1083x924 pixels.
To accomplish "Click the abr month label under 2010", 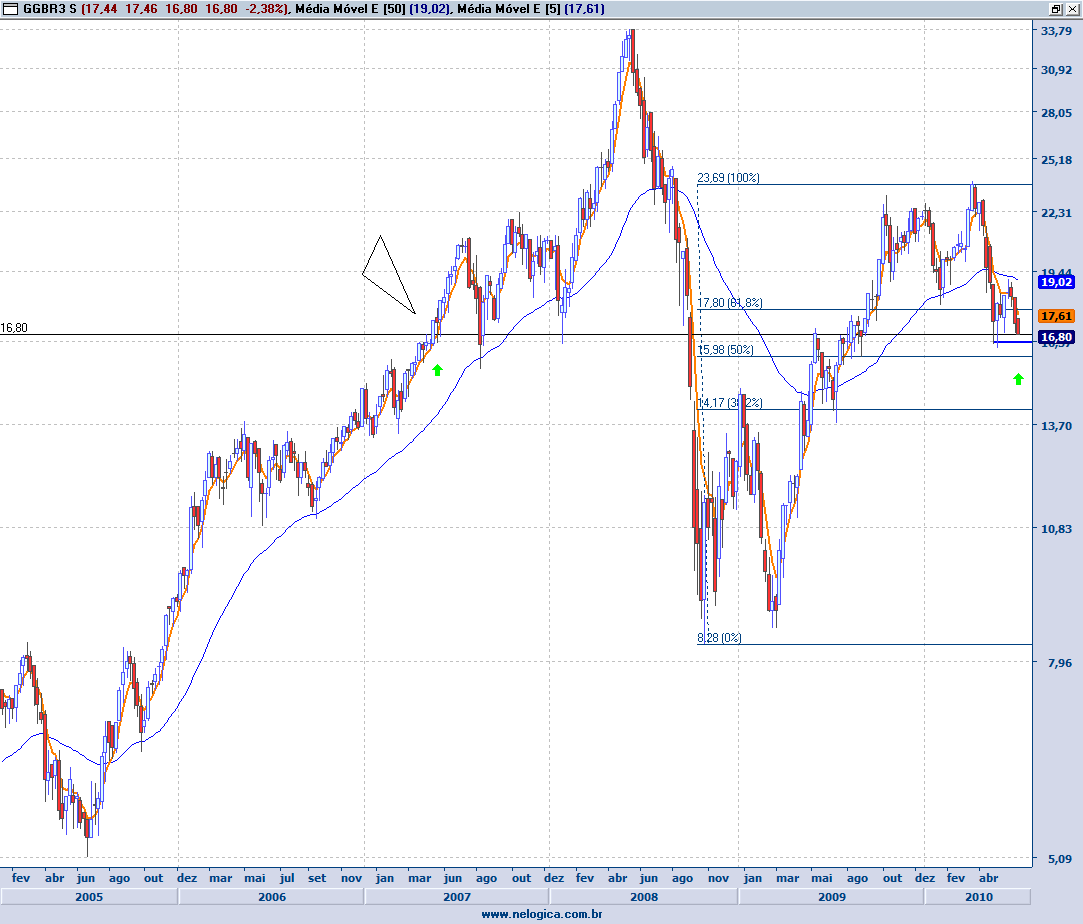I will (x=988, y=878).
